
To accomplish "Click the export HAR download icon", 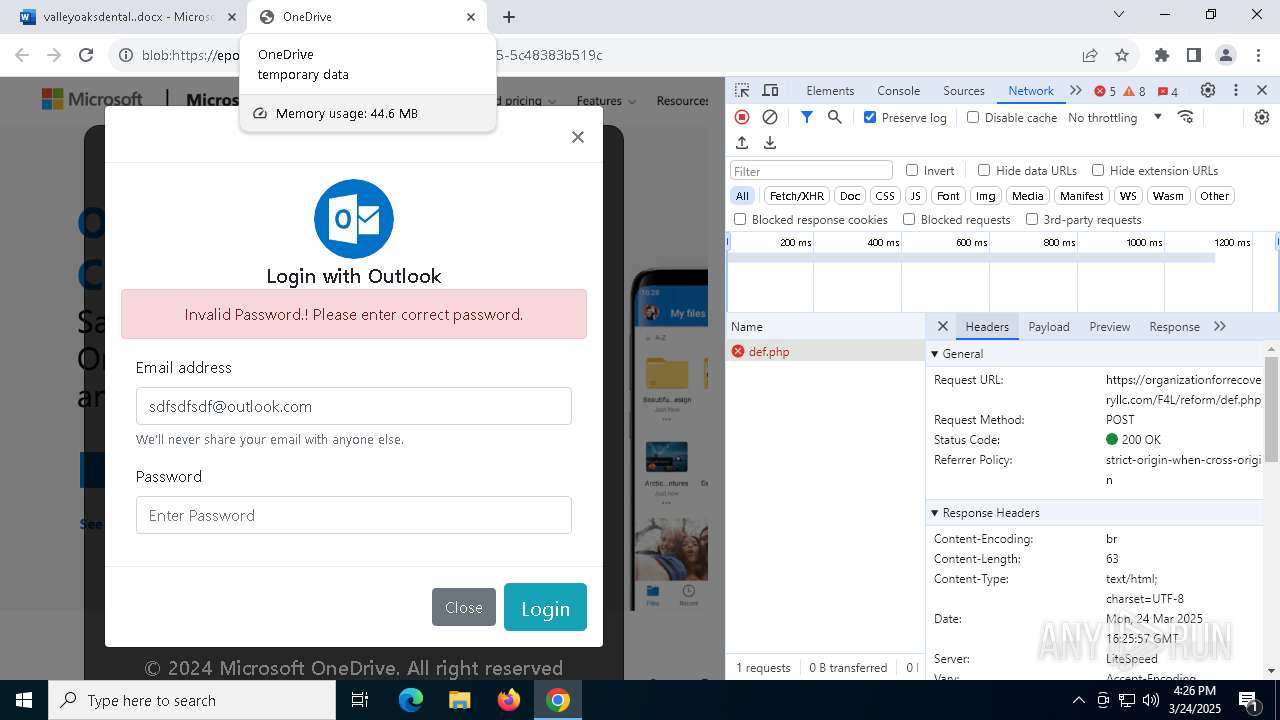I will coord(770,143).
